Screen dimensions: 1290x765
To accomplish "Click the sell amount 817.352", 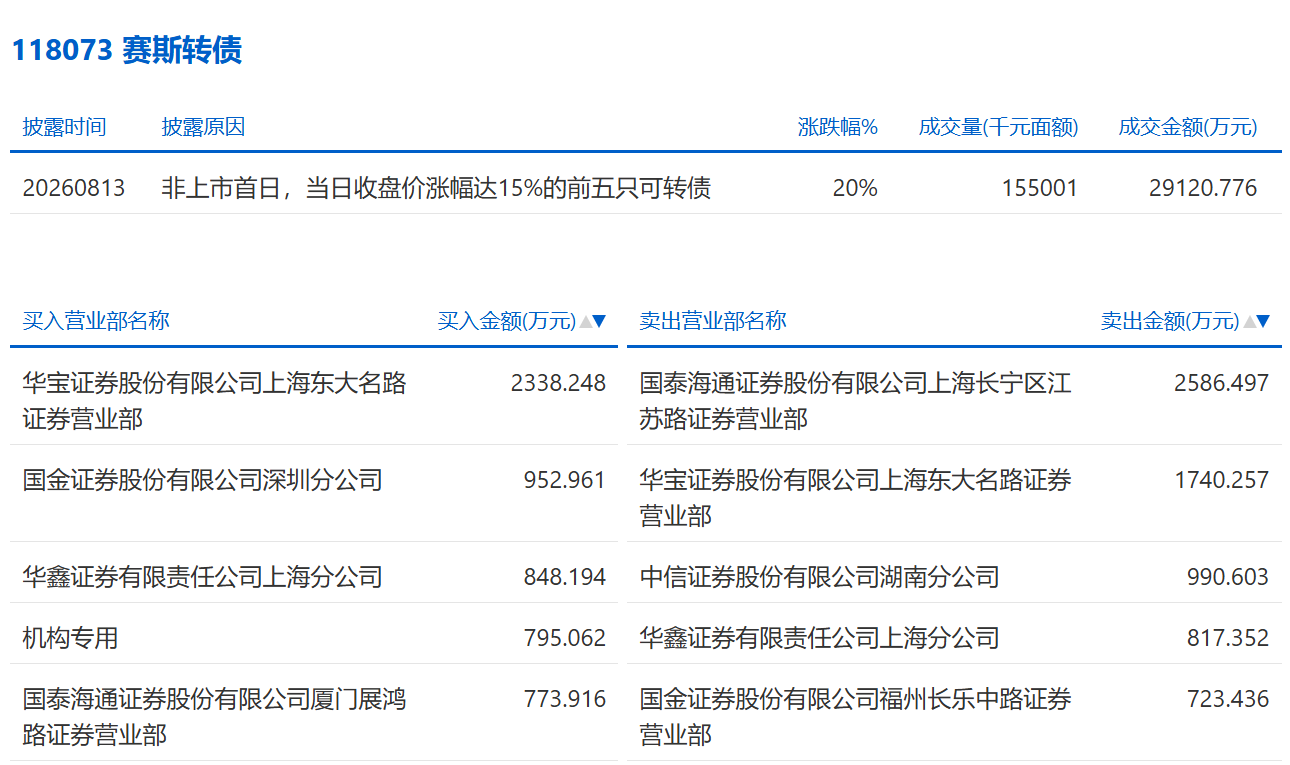I will pyautogui.click(x=1228, y=638).
